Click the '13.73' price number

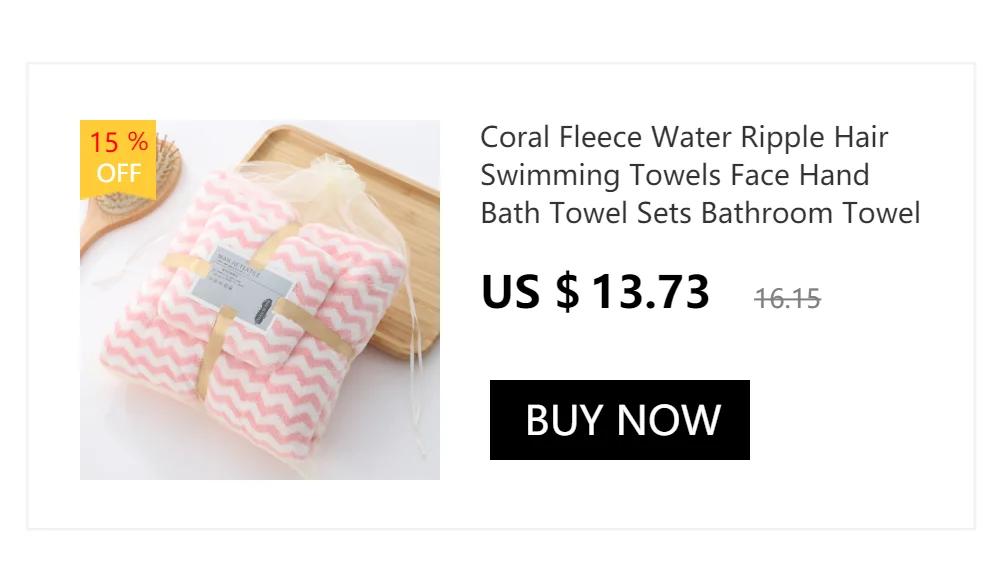coord(650,292)
